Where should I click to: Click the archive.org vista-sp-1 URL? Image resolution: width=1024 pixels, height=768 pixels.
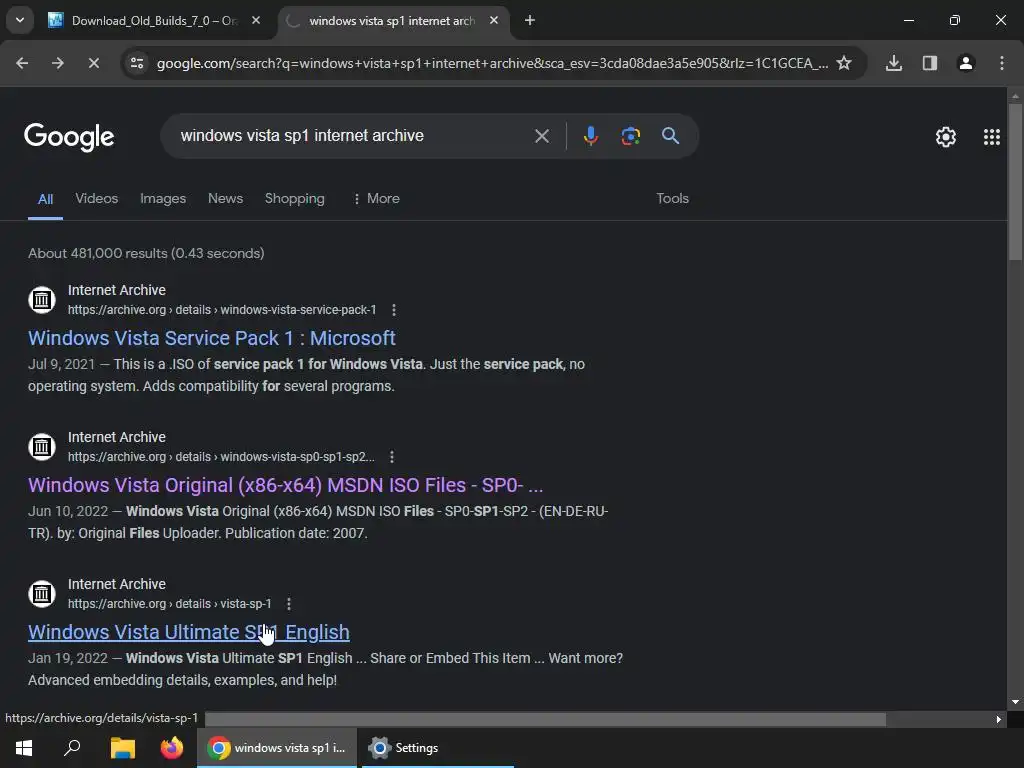point(170,604)
